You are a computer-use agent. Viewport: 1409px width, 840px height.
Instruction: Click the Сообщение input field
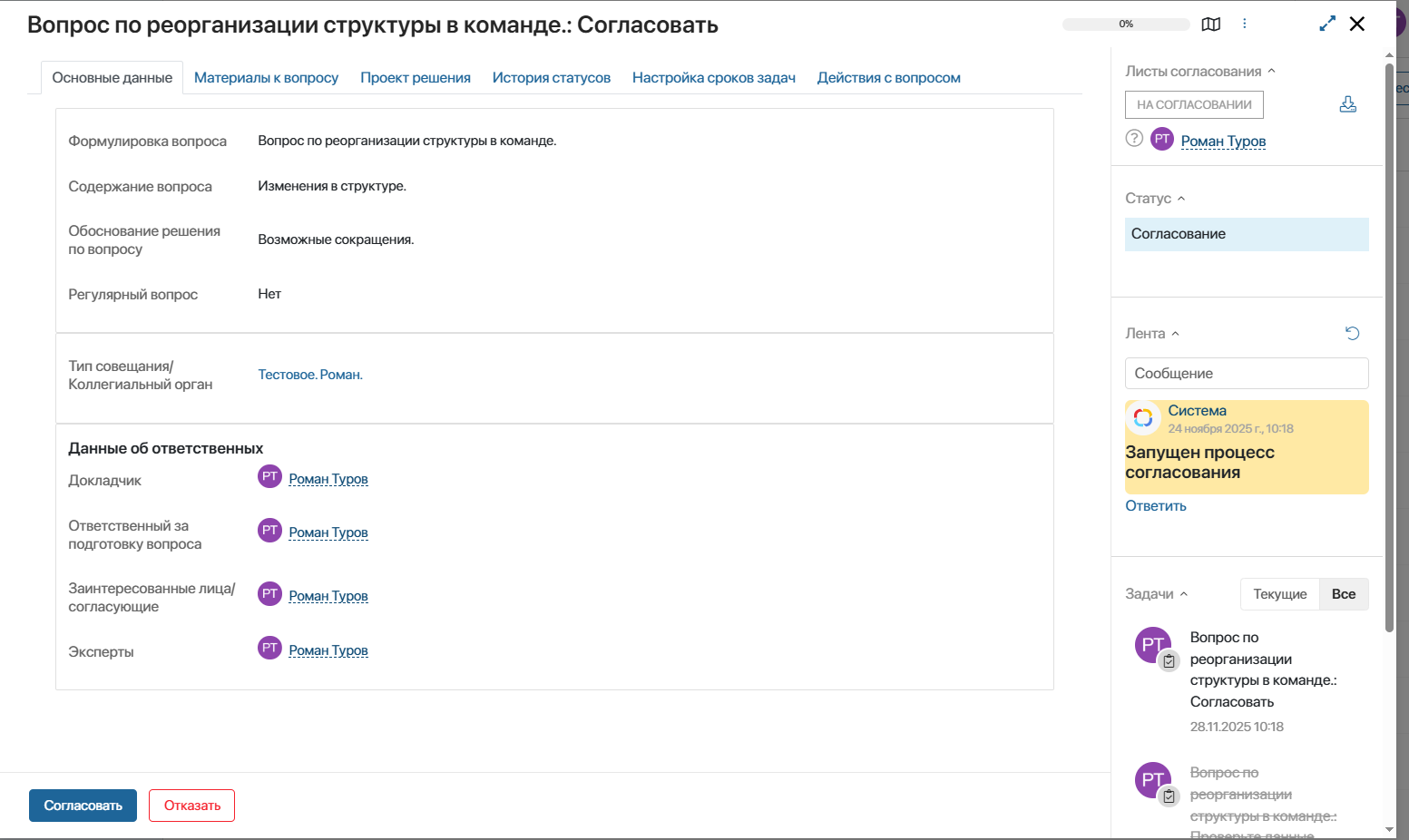1246,374
